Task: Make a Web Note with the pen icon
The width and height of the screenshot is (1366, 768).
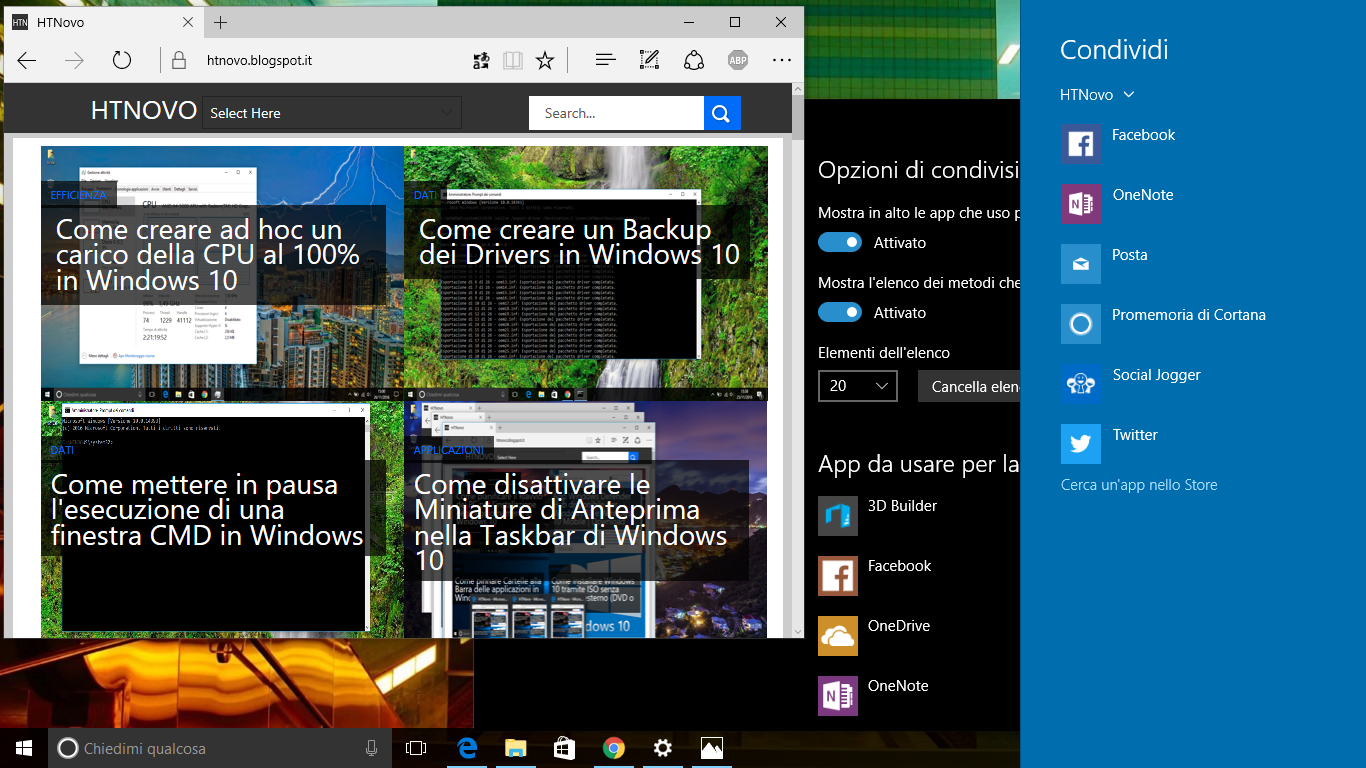Action: point(649,60)
